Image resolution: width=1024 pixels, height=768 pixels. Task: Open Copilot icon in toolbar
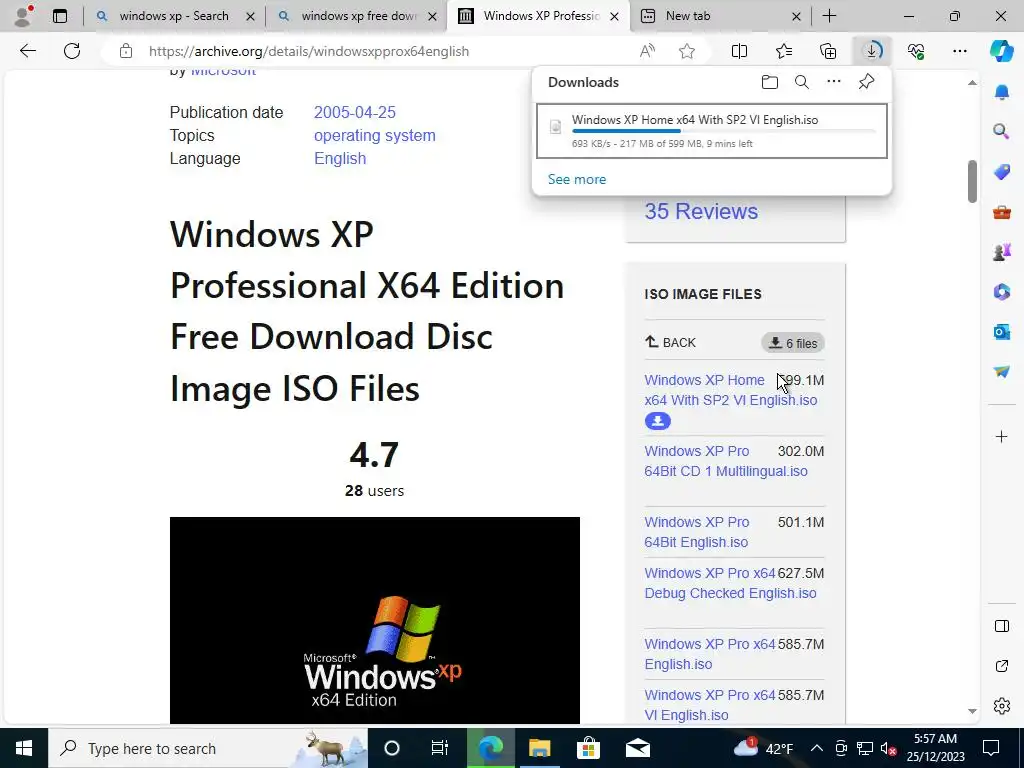coord(1001,51)
